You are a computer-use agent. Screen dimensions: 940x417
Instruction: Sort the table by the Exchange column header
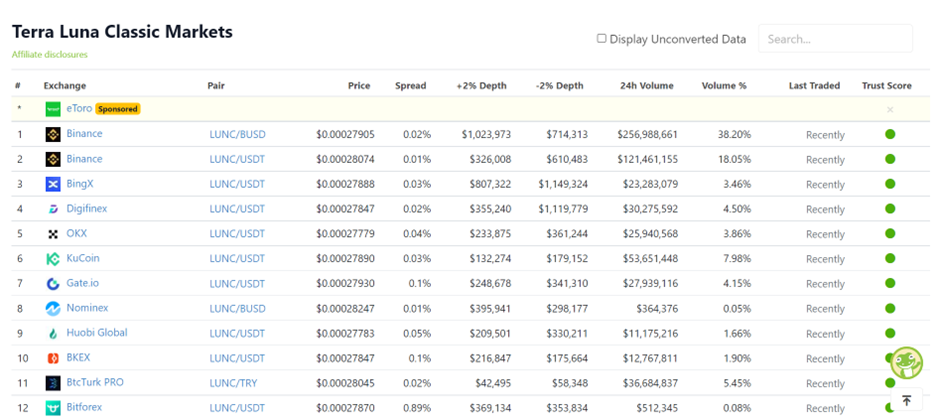pyautogui.click(x=65, y=86)
